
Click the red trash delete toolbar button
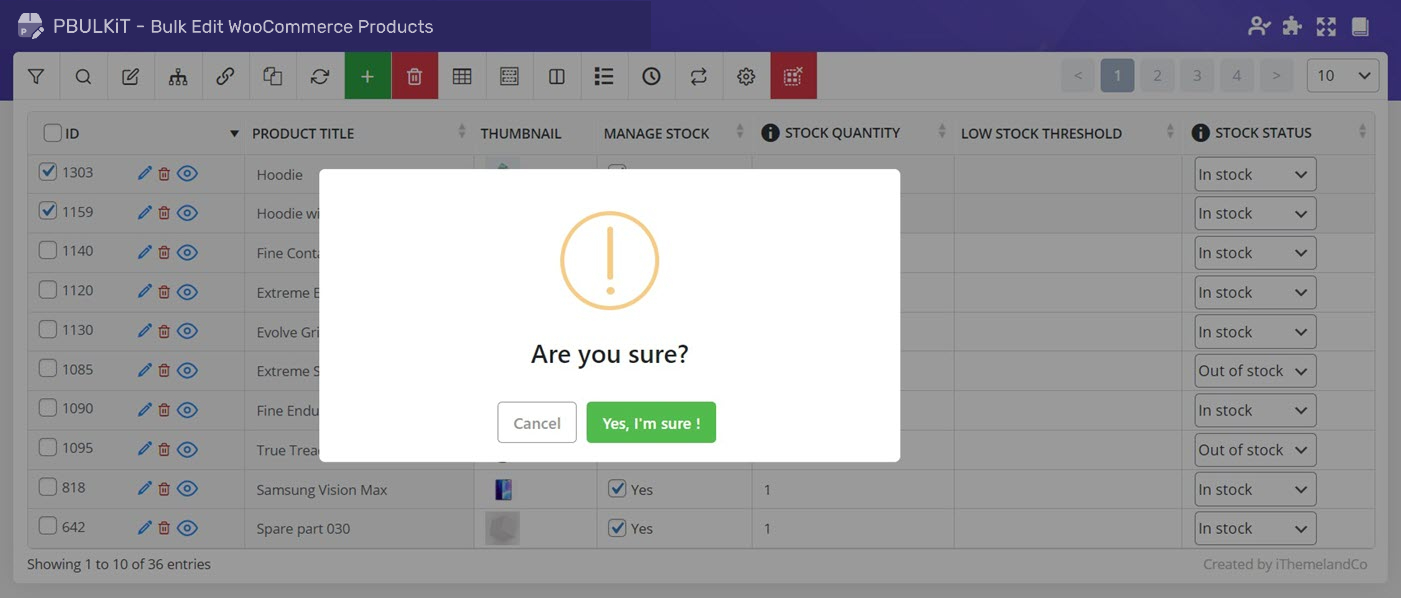pyautogui.click(x=414, y=76)
